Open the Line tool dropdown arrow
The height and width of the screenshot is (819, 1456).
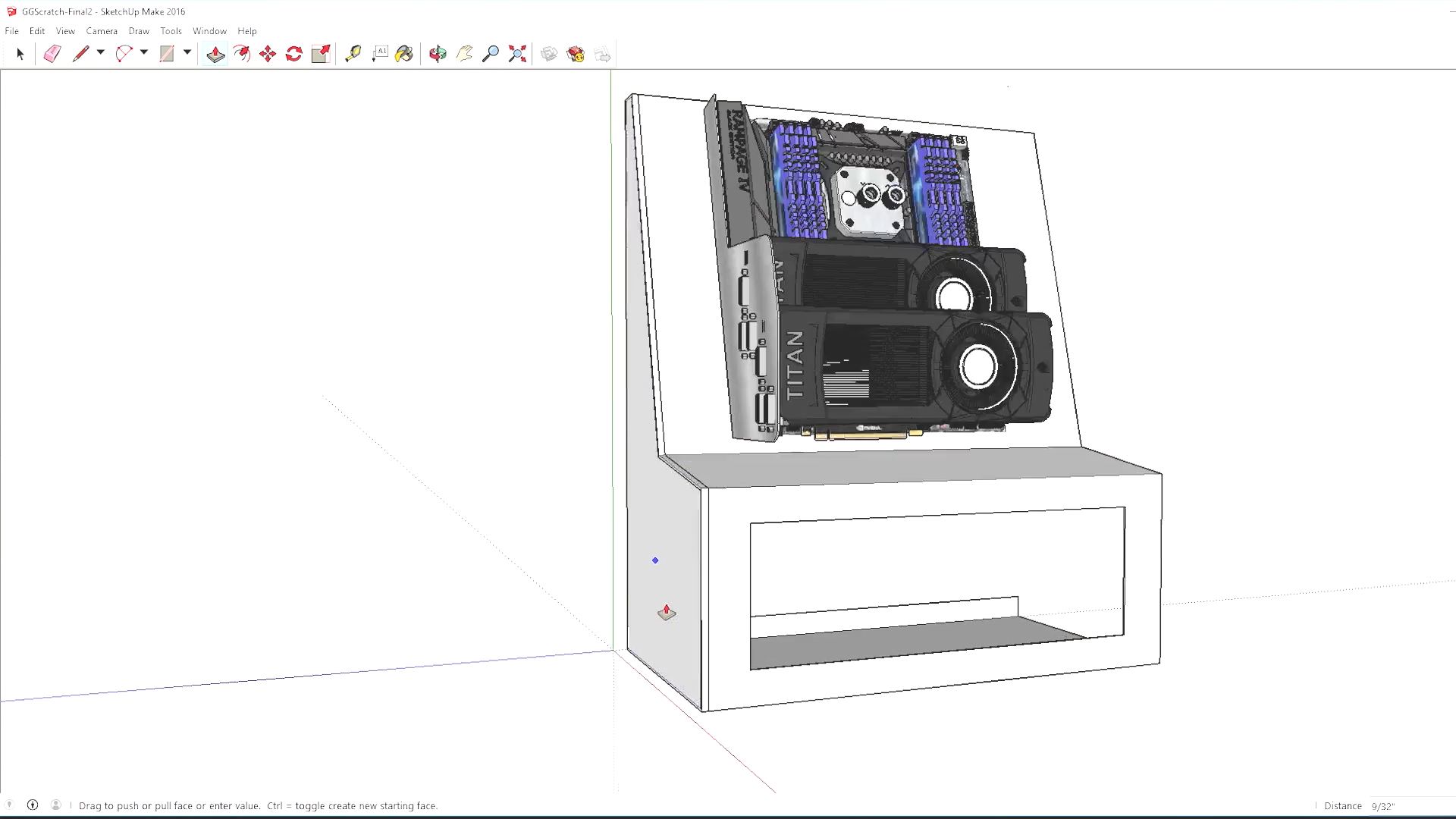[x=100, y=53]
